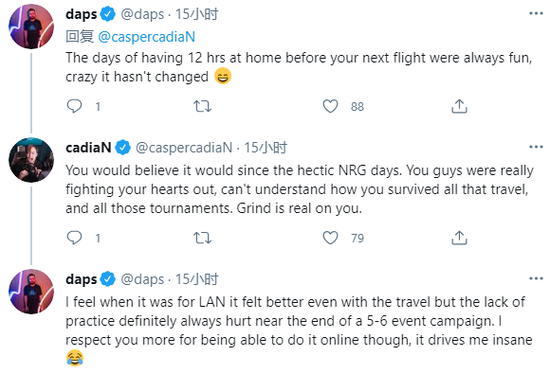Share daps' first tweet
The height and width of the screenshot is (374, 550).
[459, 106]
